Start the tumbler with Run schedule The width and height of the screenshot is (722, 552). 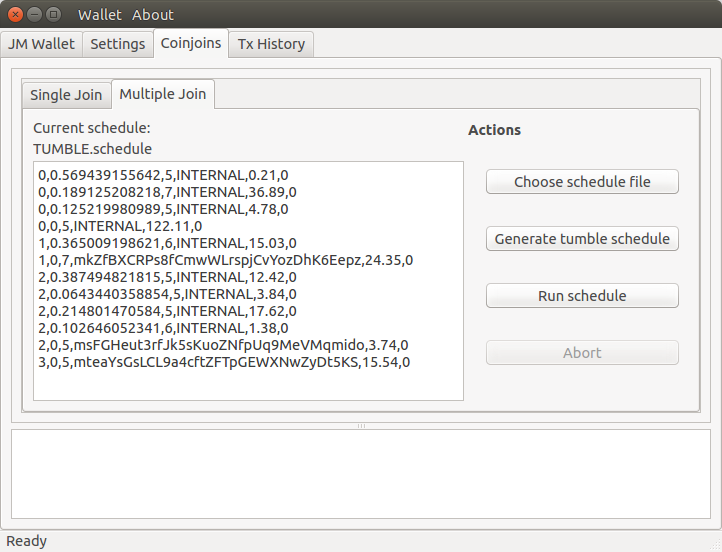point(582,296)
